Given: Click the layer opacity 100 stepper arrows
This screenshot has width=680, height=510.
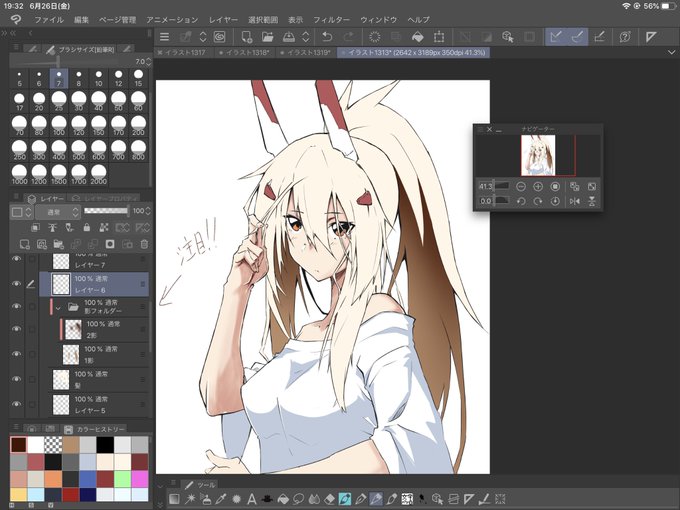Looking at the screenshot, I should 148,211.
